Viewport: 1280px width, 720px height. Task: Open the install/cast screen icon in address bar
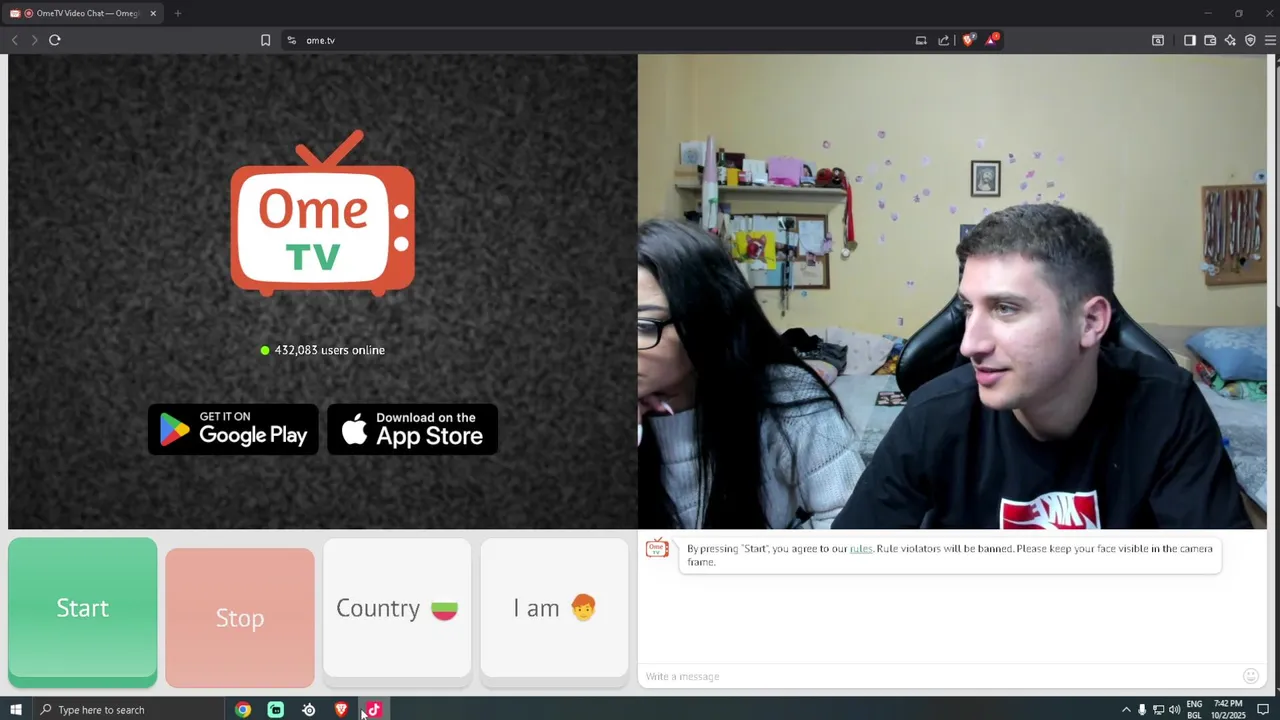click(921, 40)
